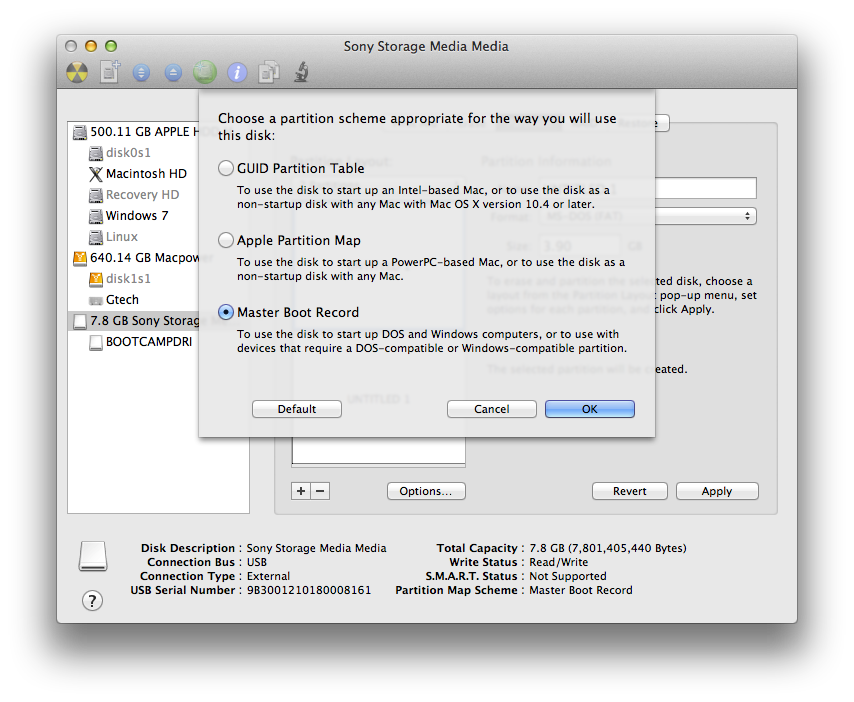
Task: Click the Info toolbar icon
Action: click(237, 72)
